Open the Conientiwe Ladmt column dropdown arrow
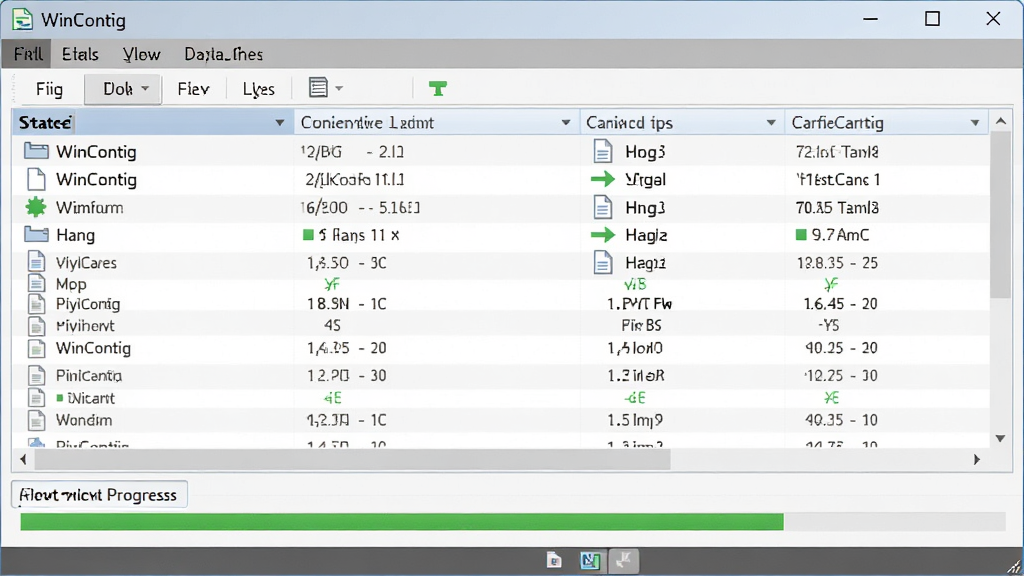This screenshot has width=1024, height=576. tap(566, 123)
